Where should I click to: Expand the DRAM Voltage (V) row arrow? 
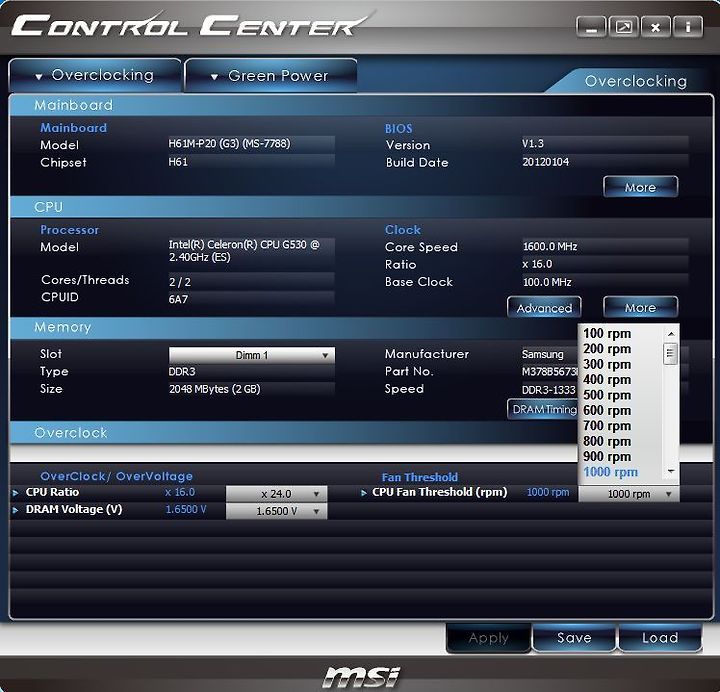pyautogui.click(x=16, y=510)
